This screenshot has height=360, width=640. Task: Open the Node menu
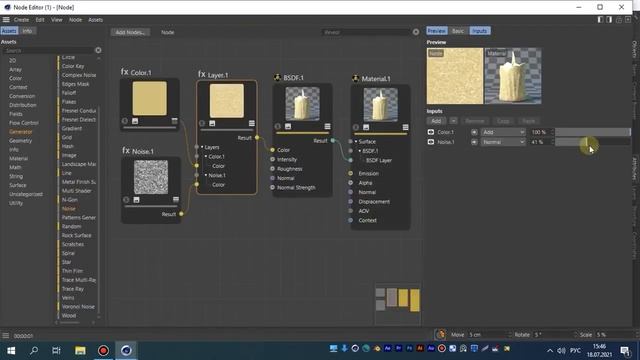tap(75, 20)
